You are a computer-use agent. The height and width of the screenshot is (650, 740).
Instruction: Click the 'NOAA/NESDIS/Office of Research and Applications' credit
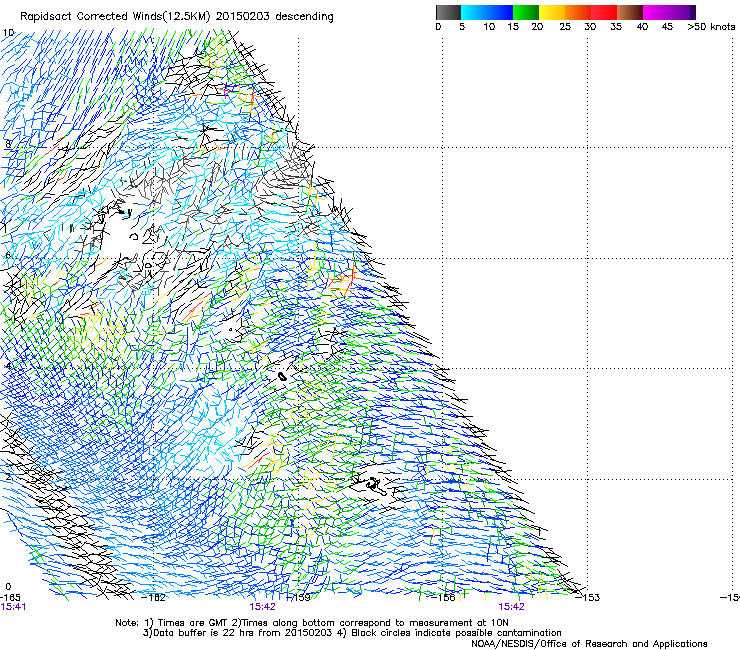589,644
